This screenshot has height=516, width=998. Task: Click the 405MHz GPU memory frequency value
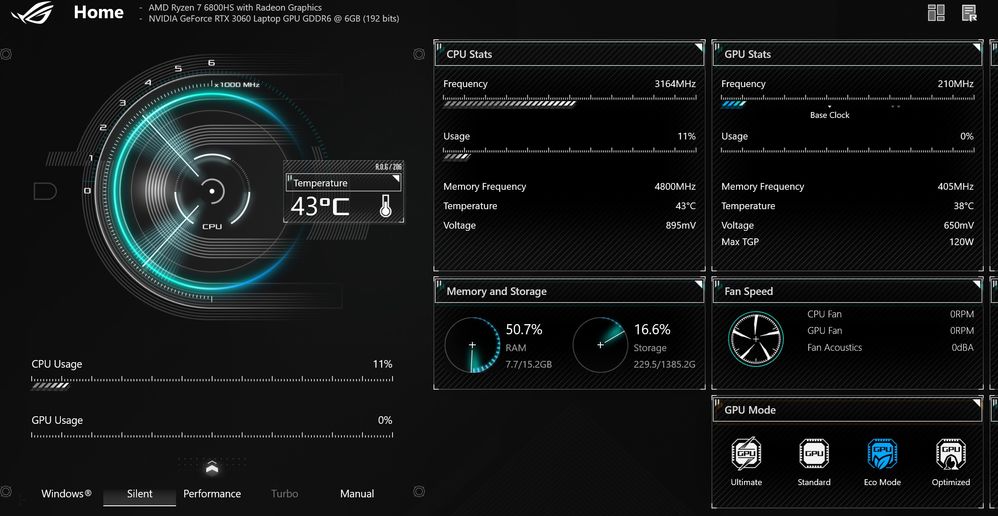(x=955, y=186)
